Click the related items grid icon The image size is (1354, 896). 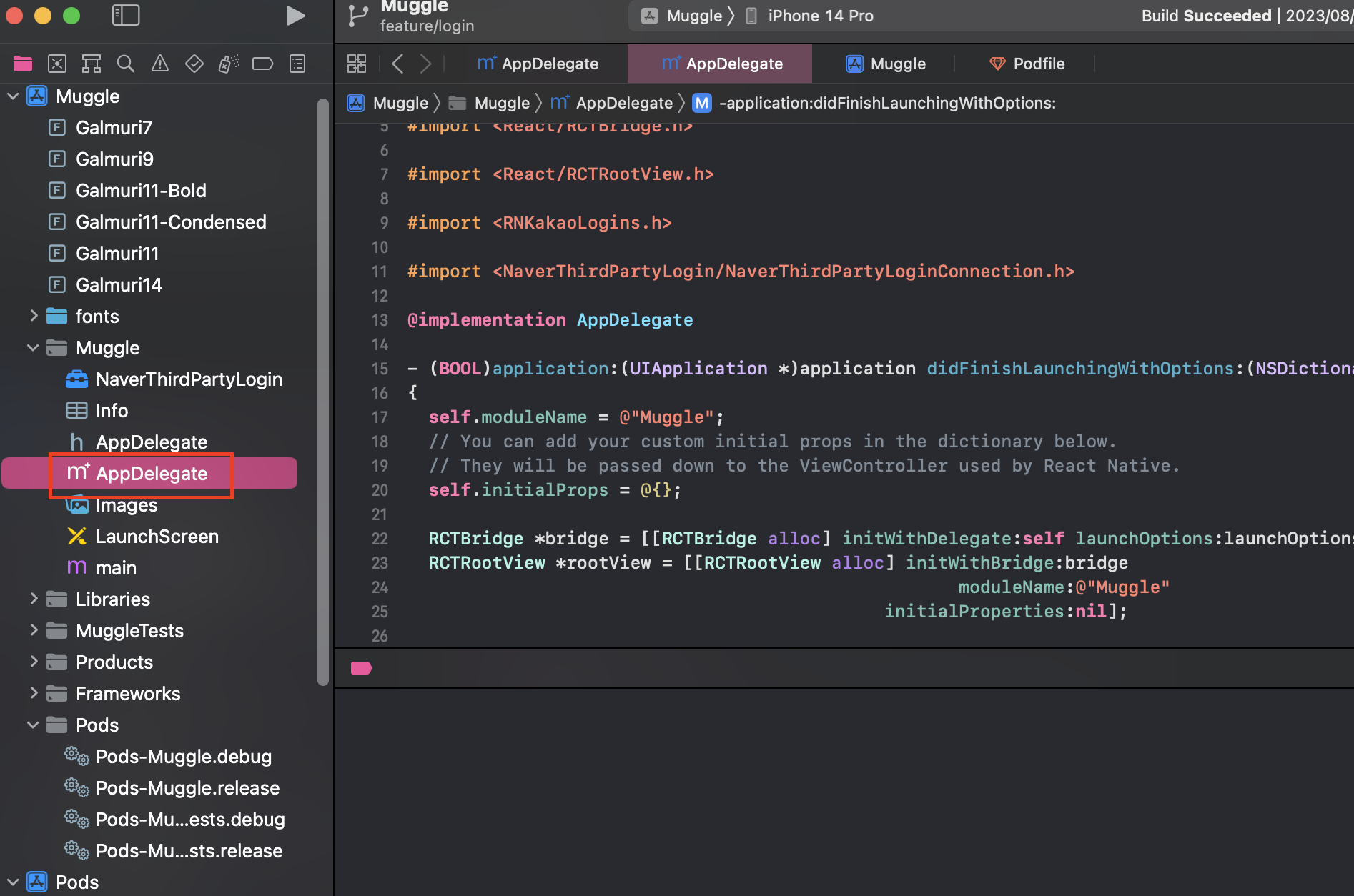357,64
